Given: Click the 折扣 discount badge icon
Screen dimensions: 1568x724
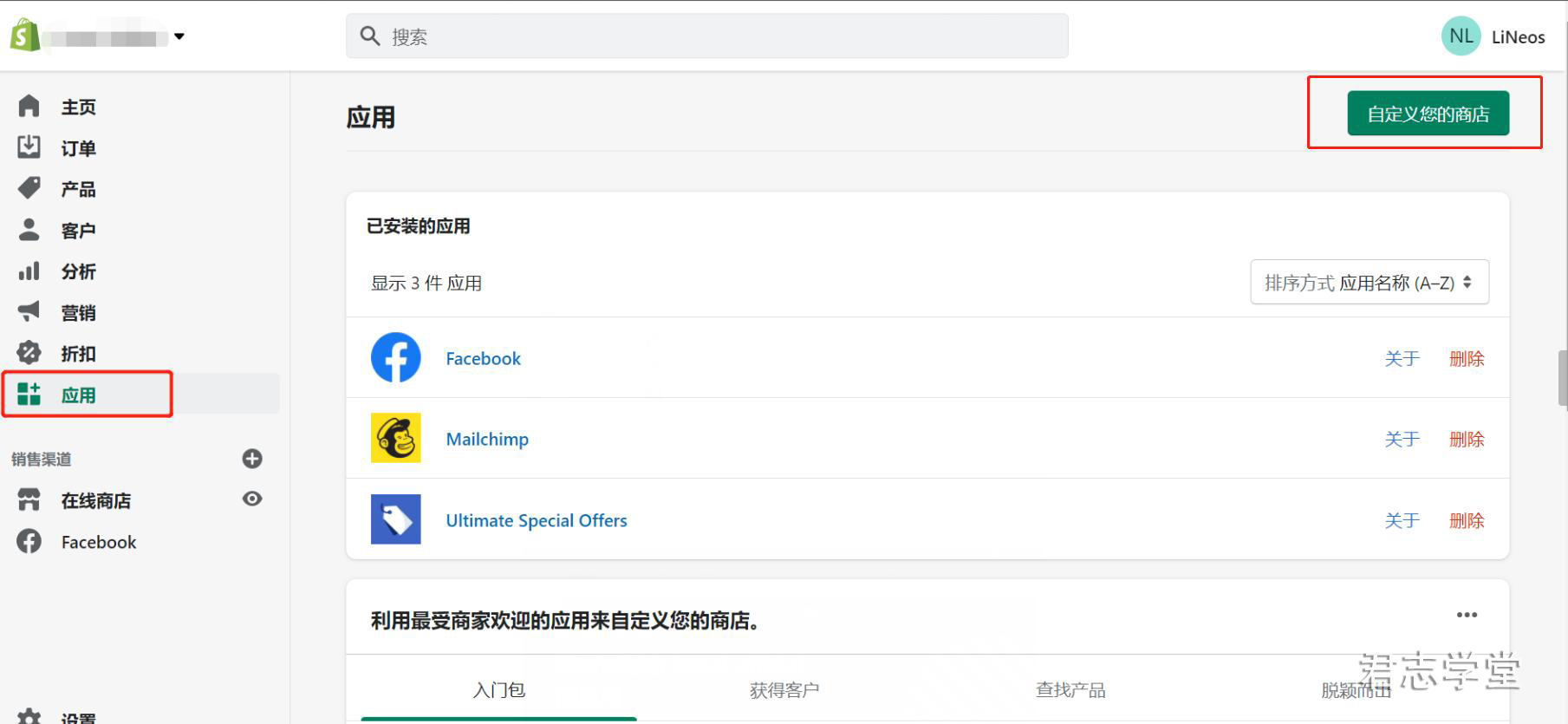Looking at the screenshot, I should click(x=29, y=352).
